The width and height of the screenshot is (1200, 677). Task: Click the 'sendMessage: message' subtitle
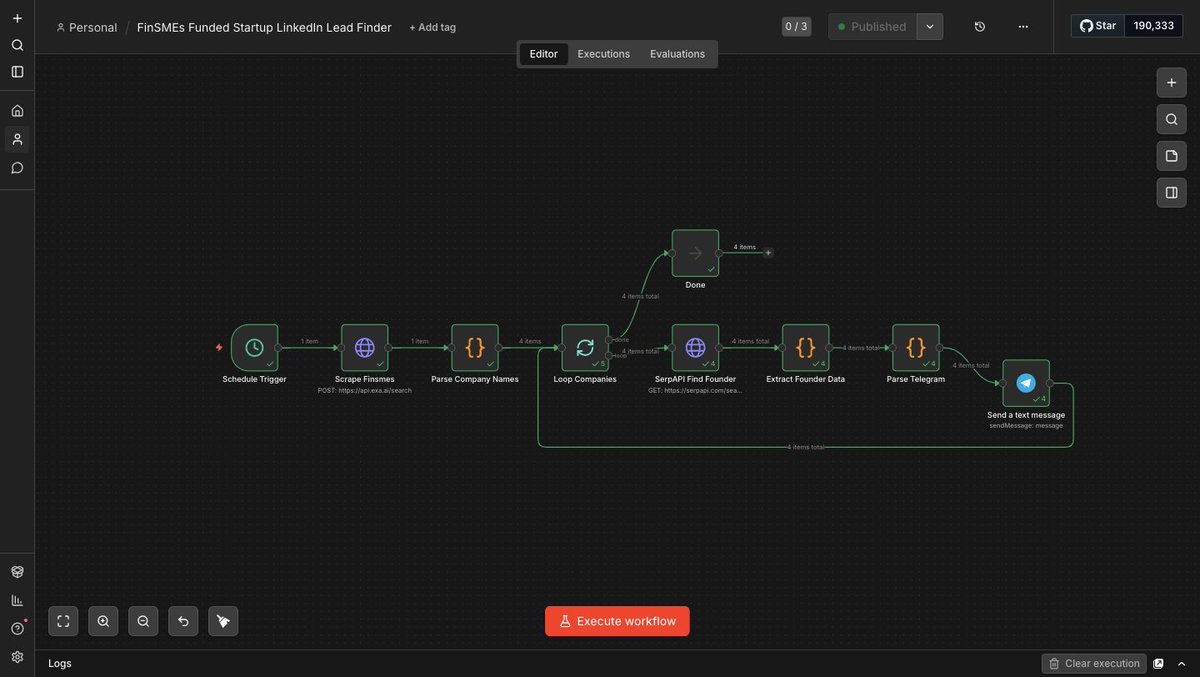[1026, 426]
